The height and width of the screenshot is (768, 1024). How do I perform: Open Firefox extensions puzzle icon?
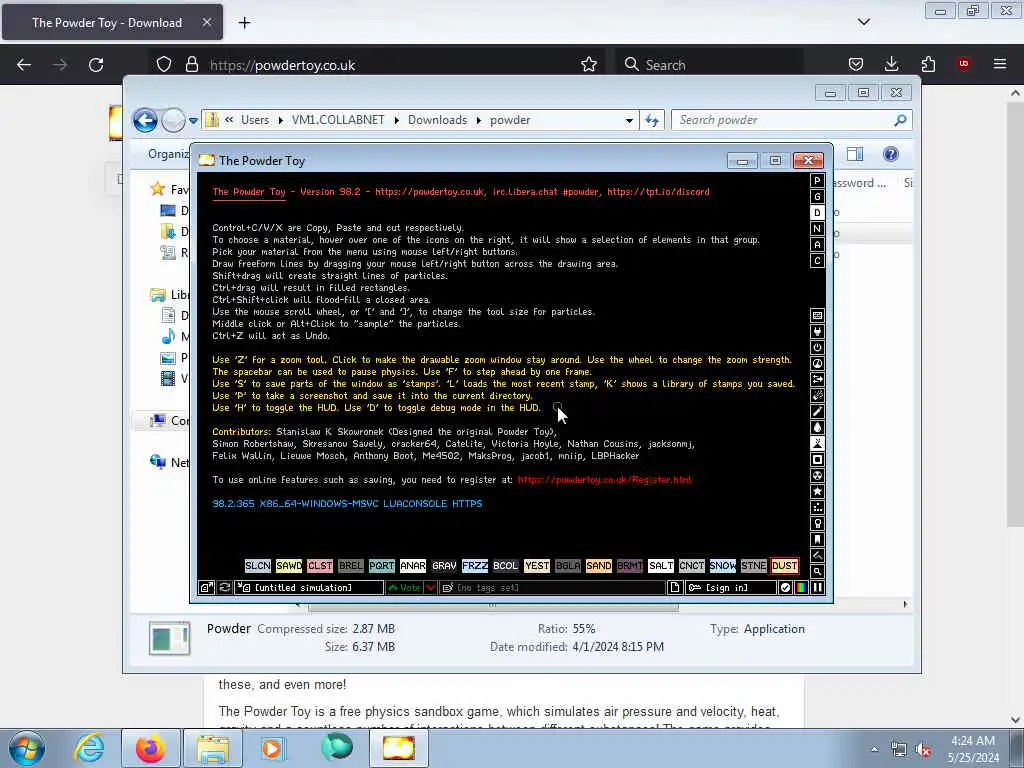click(x=928, y=64)
